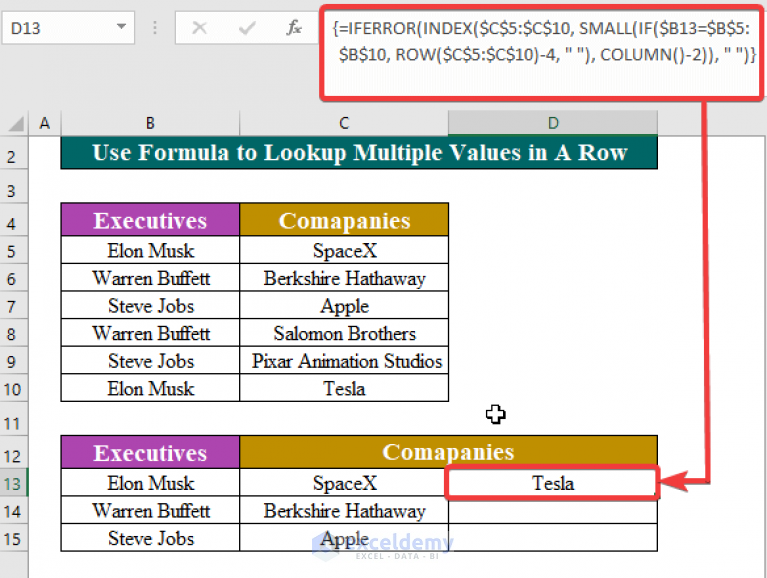Select the column A header
767x578 pixels.
click(x=44, y=123)
